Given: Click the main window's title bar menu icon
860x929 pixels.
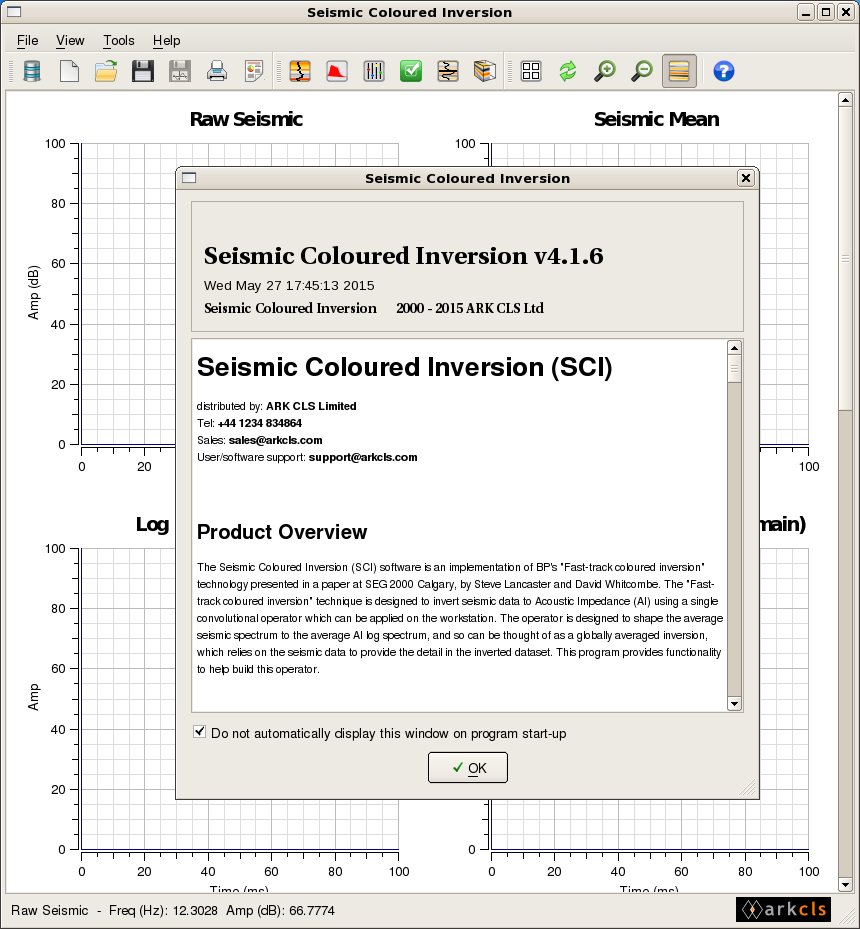Looking at the screenshot, I should pos(14,12).
